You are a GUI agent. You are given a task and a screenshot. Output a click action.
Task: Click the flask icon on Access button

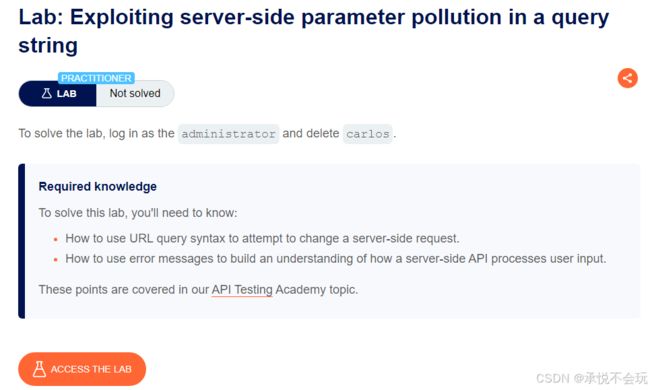point(39,369)
